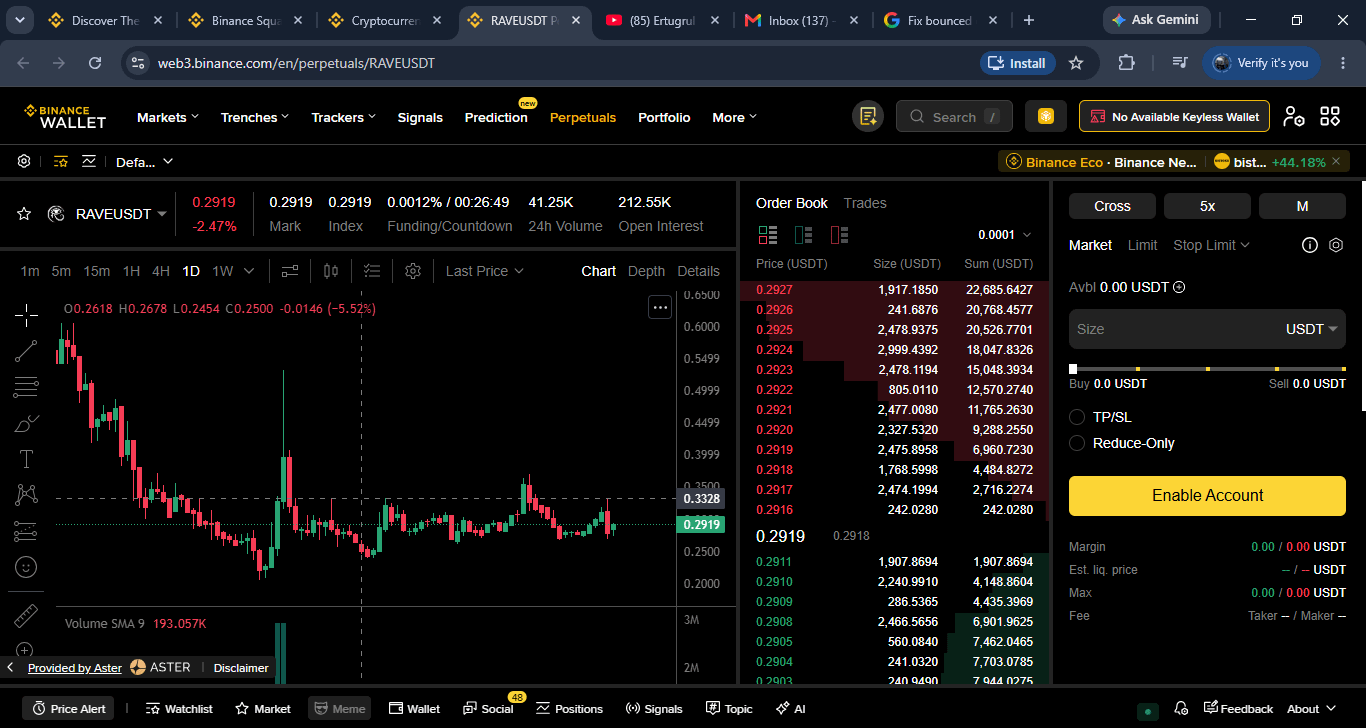Viewport: 1366px width, 728px height.
Task: Add funds with plus icon beside Avbl
Action: coord(1179,287)
